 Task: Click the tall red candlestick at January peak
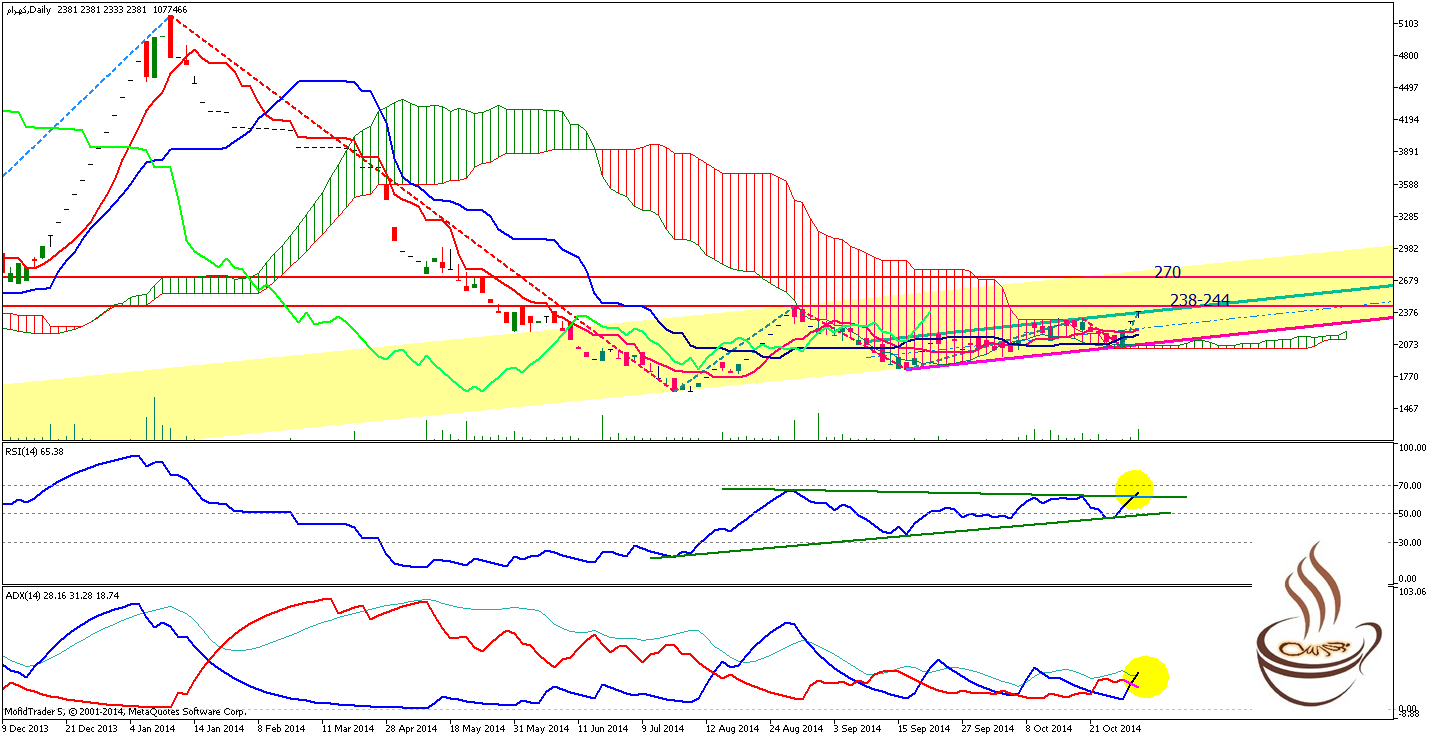tap(171, 38)
